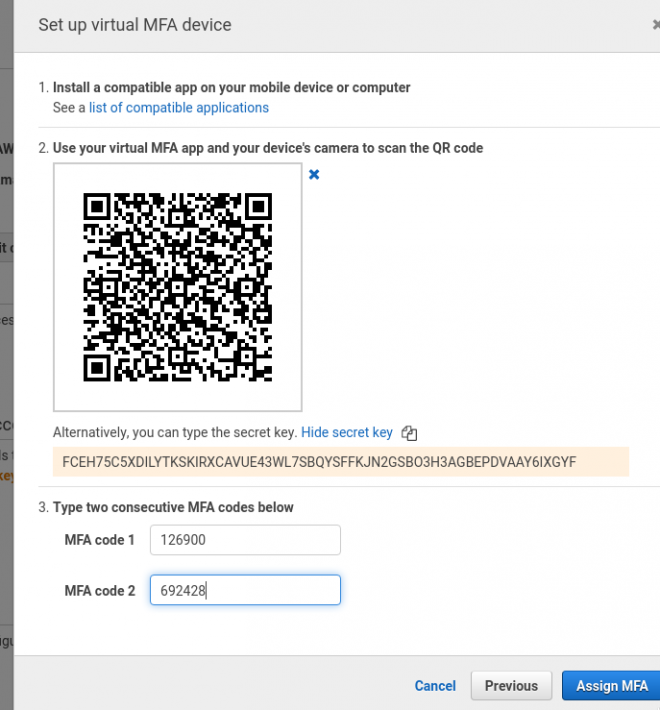The height and width of the screenshot is (710, 660).
Task: Select the displayed secret key text
Action: pos(319,462)
